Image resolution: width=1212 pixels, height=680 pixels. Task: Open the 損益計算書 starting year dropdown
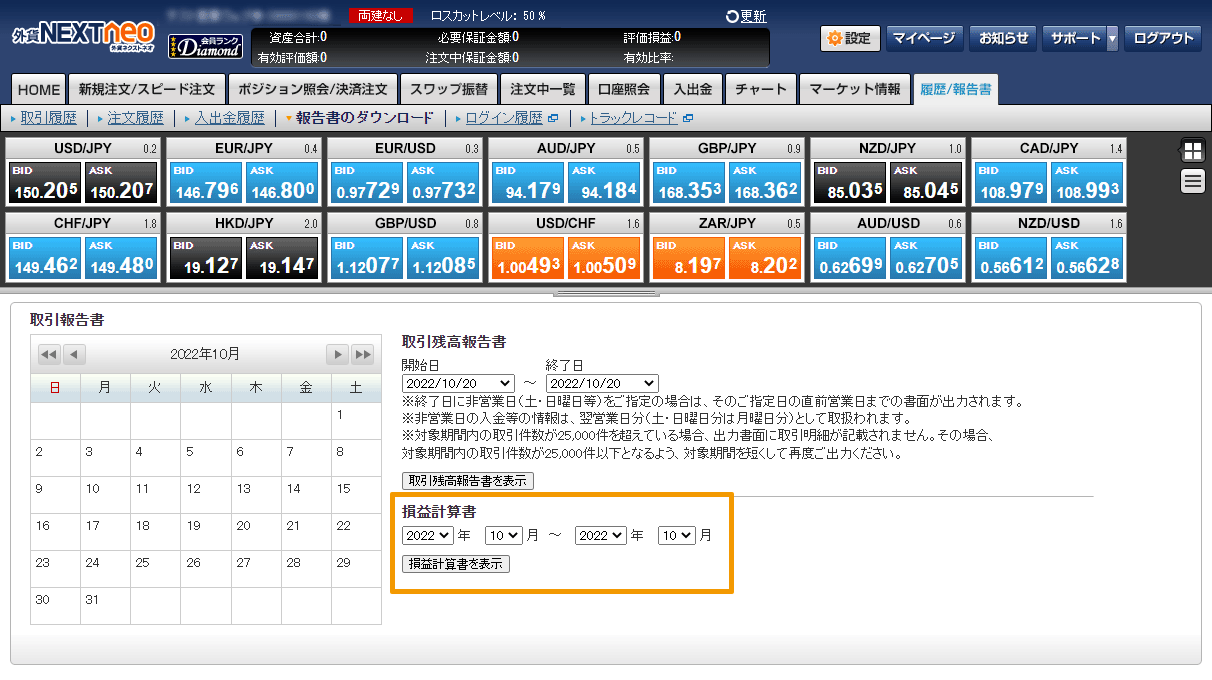(x=427, y=535)
